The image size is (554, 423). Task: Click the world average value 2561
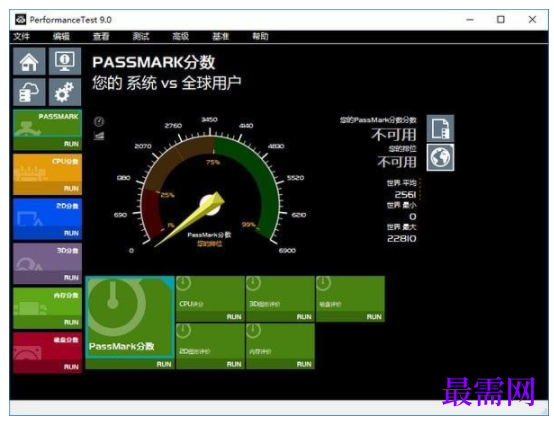coord(405,194)
